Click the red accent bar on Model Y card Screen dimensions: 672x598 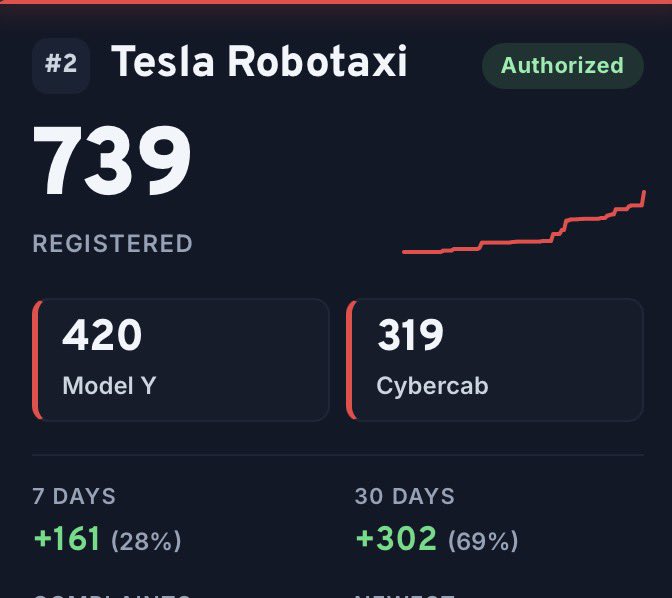click(37, 360)
